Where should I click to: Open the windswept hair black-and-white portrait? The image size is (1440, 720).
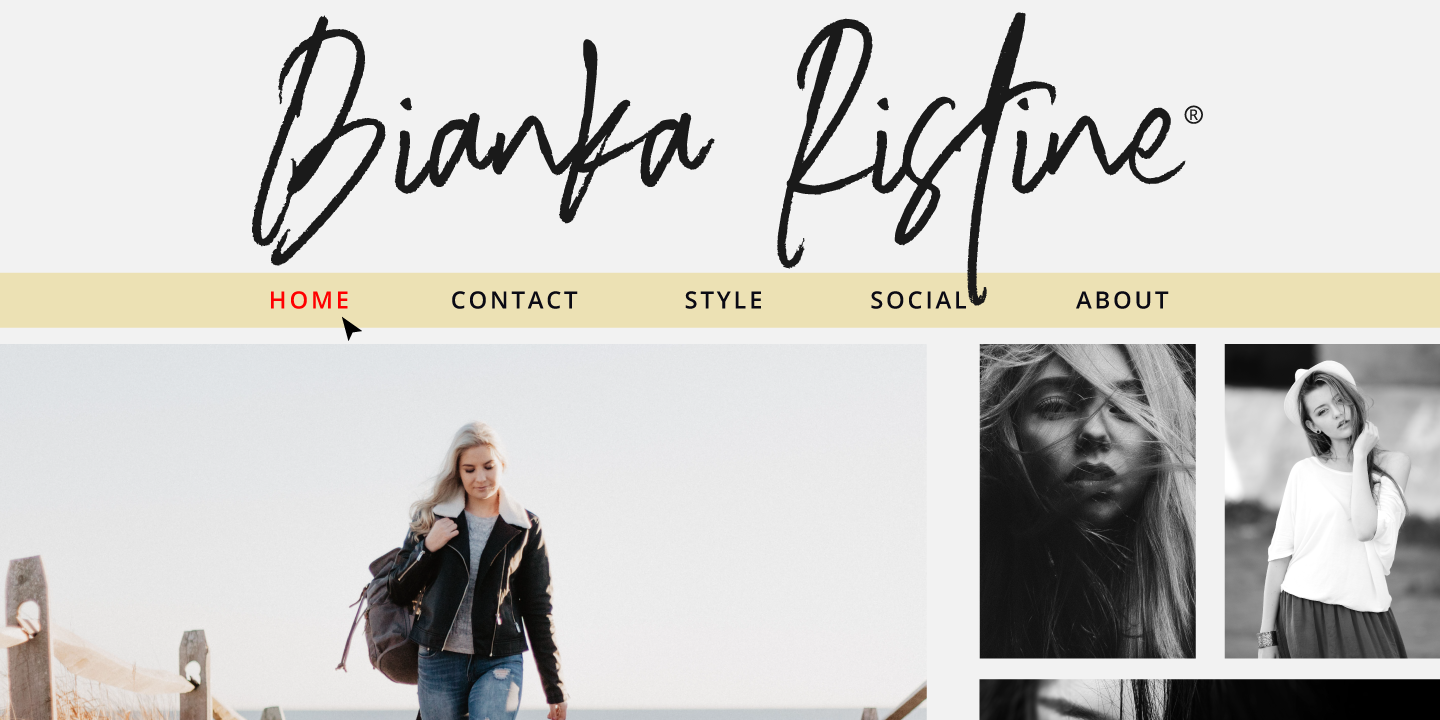point(1087,501)
